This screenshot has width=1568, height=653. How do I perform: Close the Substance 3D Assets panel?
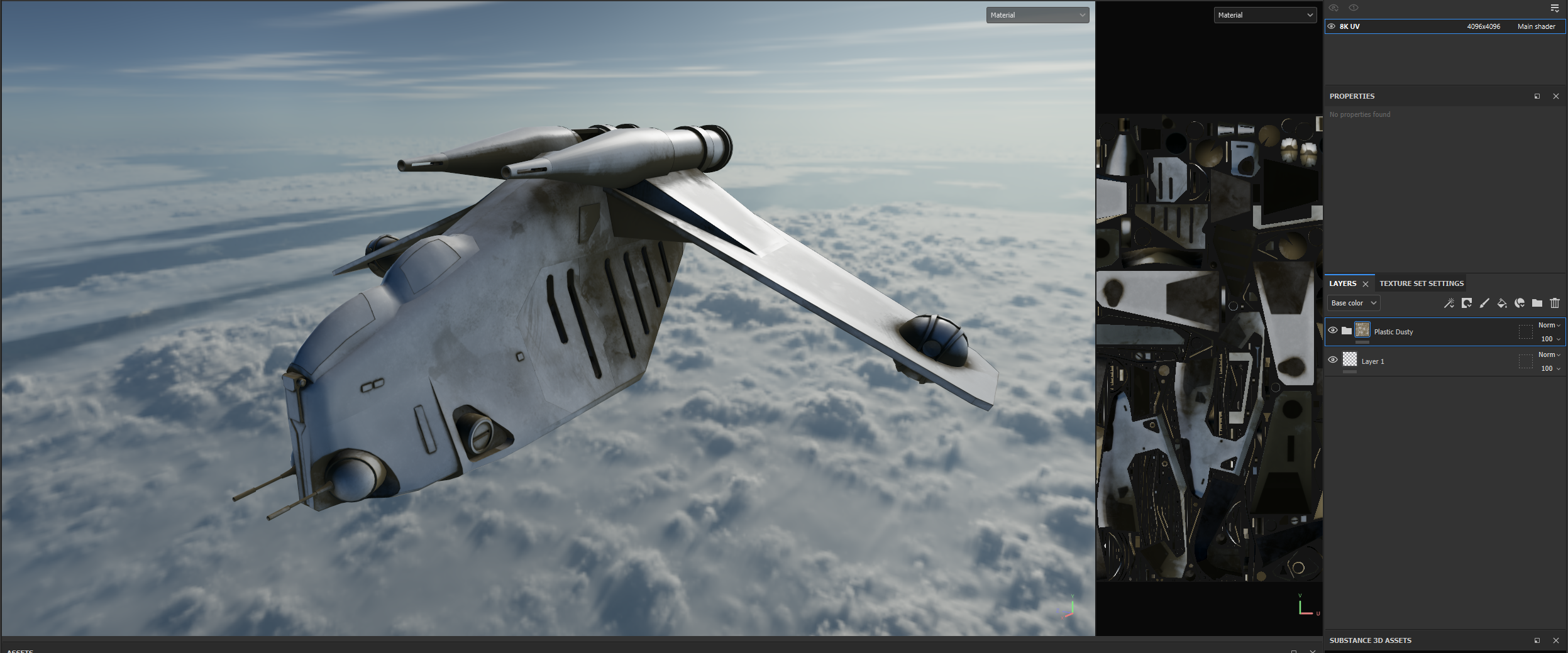1556,640
